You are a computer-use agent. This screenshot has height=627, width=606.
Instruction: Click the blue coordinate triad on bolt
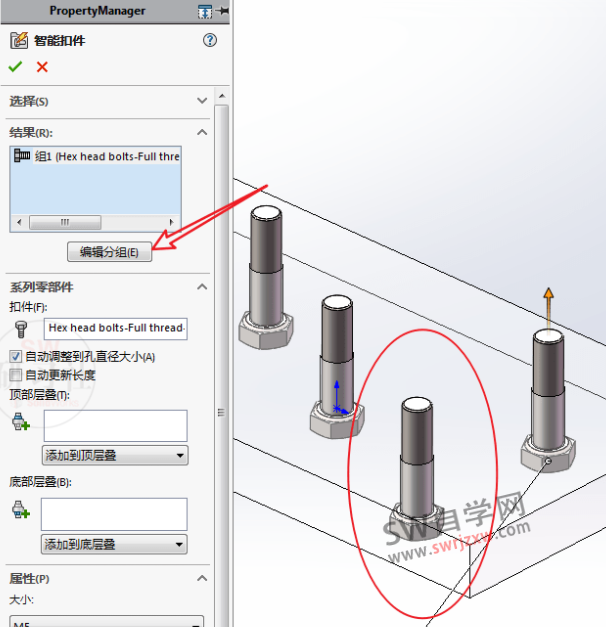pyautogui.click(x=339, y=398)
